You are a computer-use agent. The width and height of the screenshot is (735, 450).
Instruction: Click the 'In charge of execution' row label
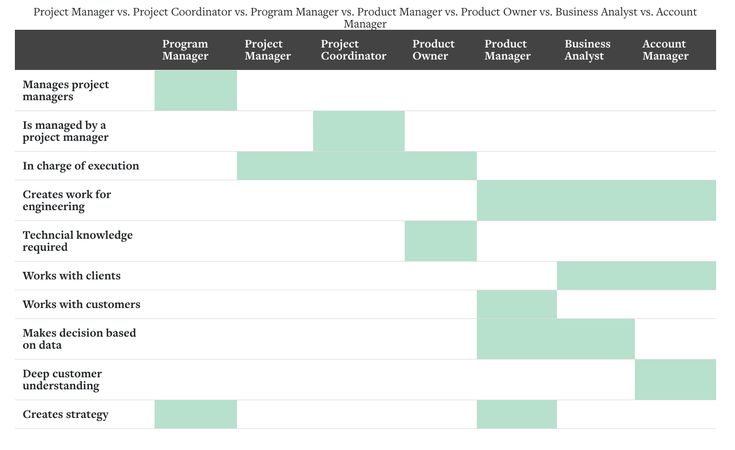point(81,166)
